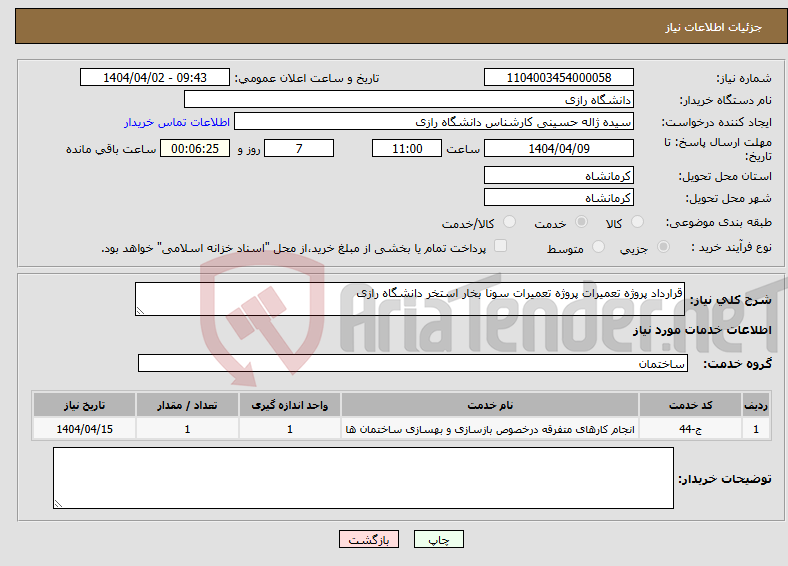Click the اطلاعات خدمات مورد نیاز heading
788x566 pixels.
tap(702, 330)
